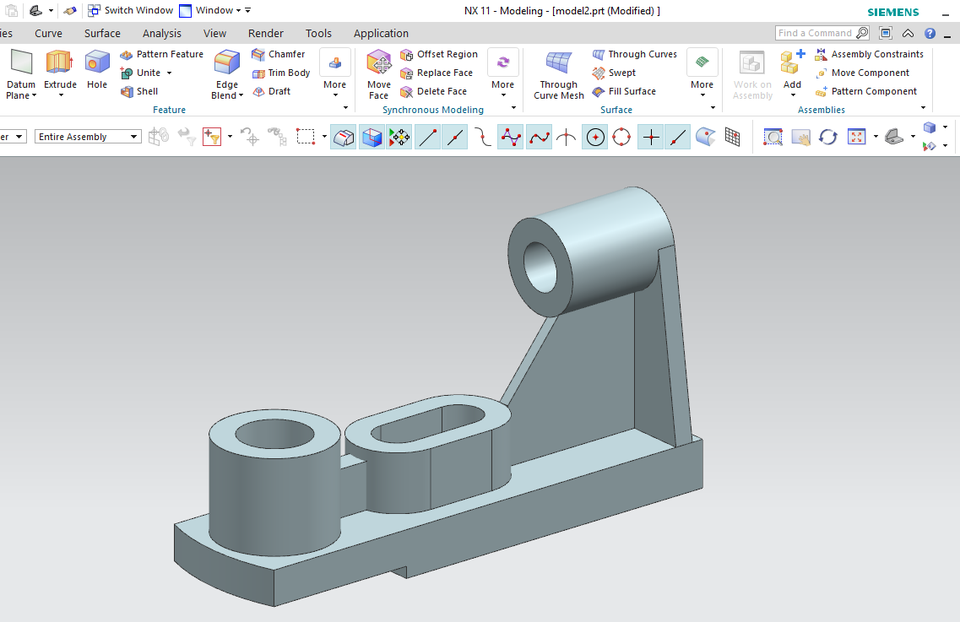Switch to the Analysis tab
This screenshot has height=622, width=960.
pos(161,32)
